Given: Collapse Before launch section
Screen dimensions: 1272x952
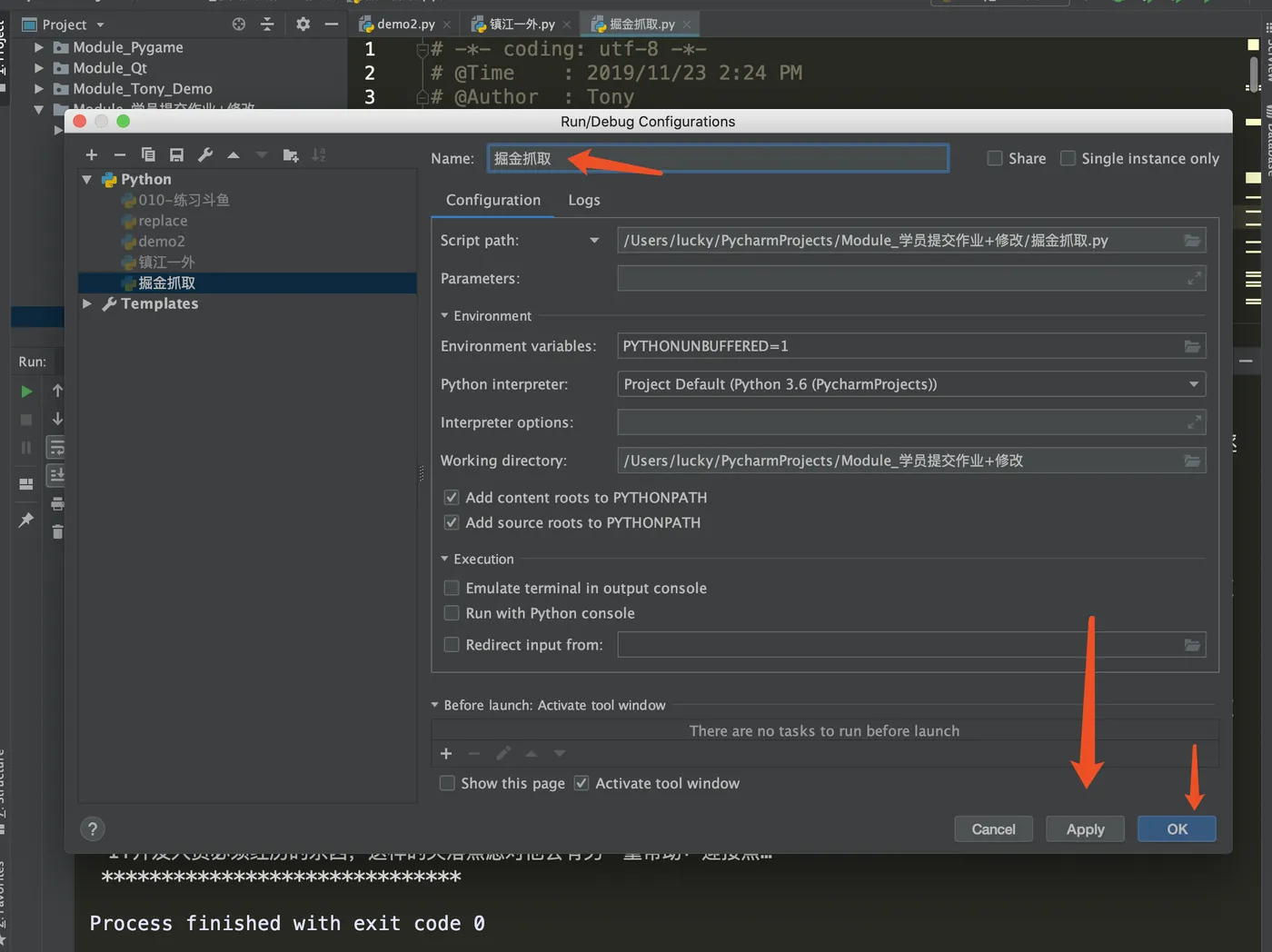Looking at the screenshot, I should point(435,705).
